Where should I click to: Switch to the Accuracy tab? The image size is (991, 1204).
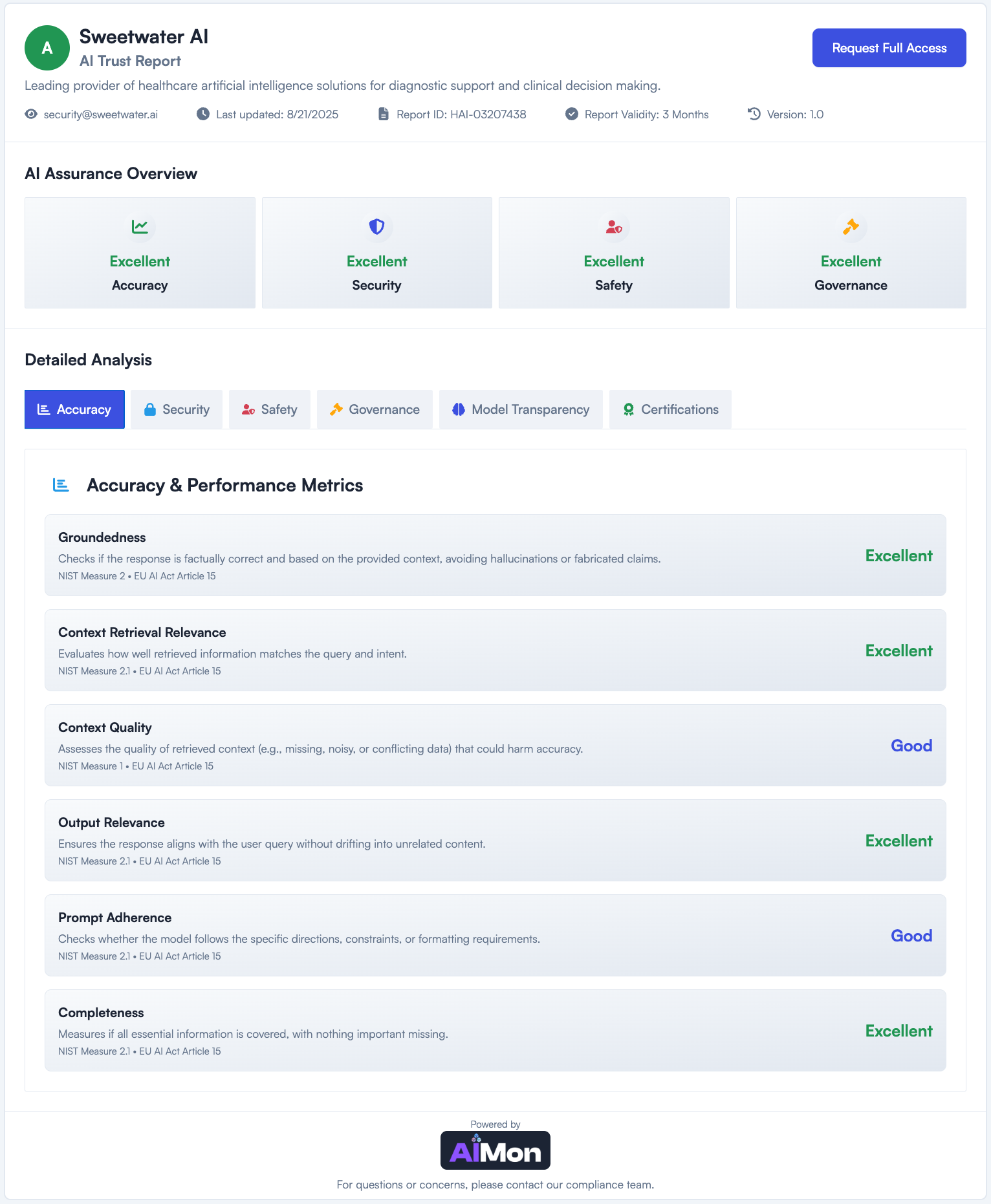coord(74,409)
